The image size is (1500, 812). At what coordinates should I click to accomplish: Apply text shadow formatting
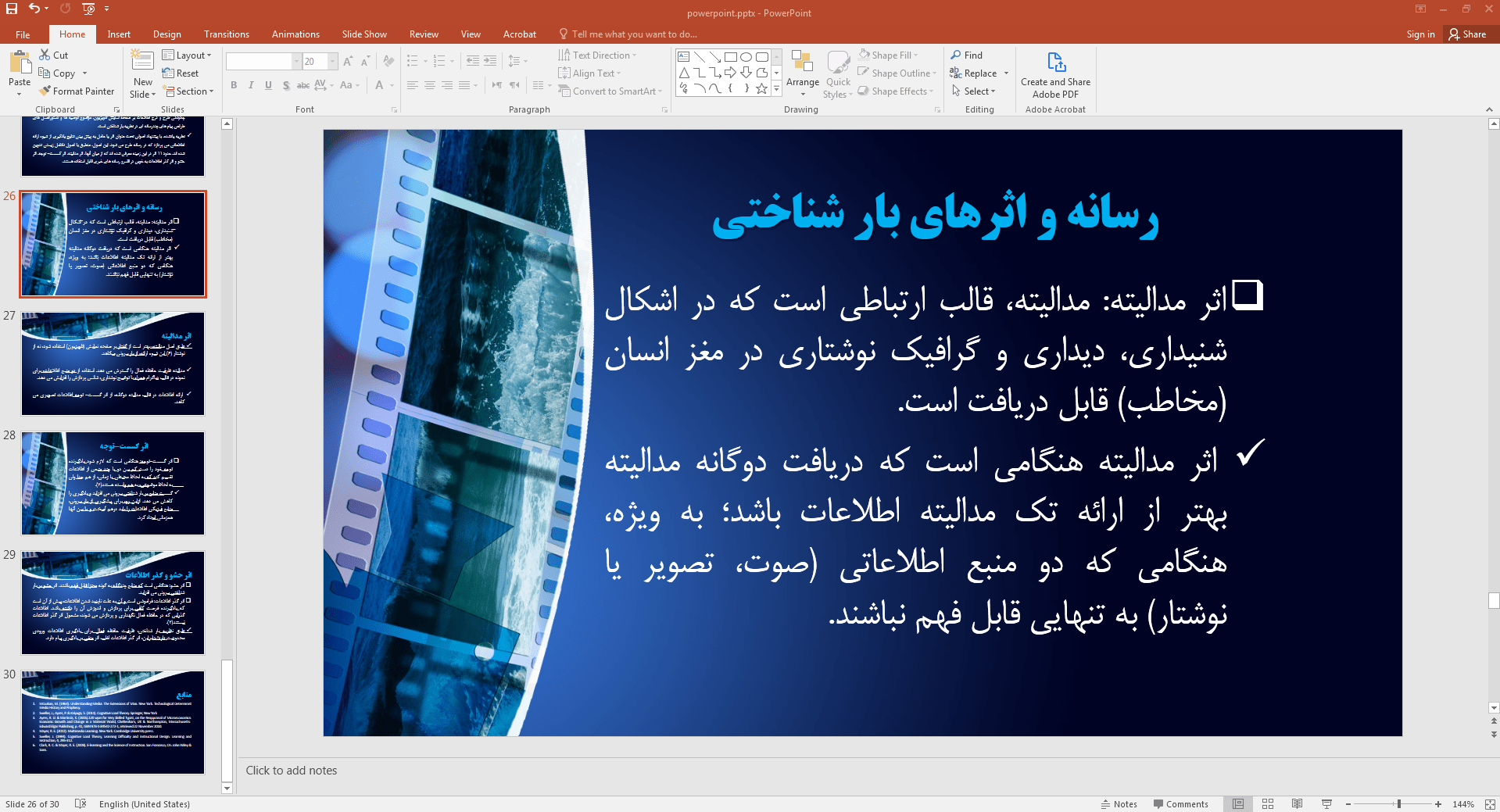(286, 85)
